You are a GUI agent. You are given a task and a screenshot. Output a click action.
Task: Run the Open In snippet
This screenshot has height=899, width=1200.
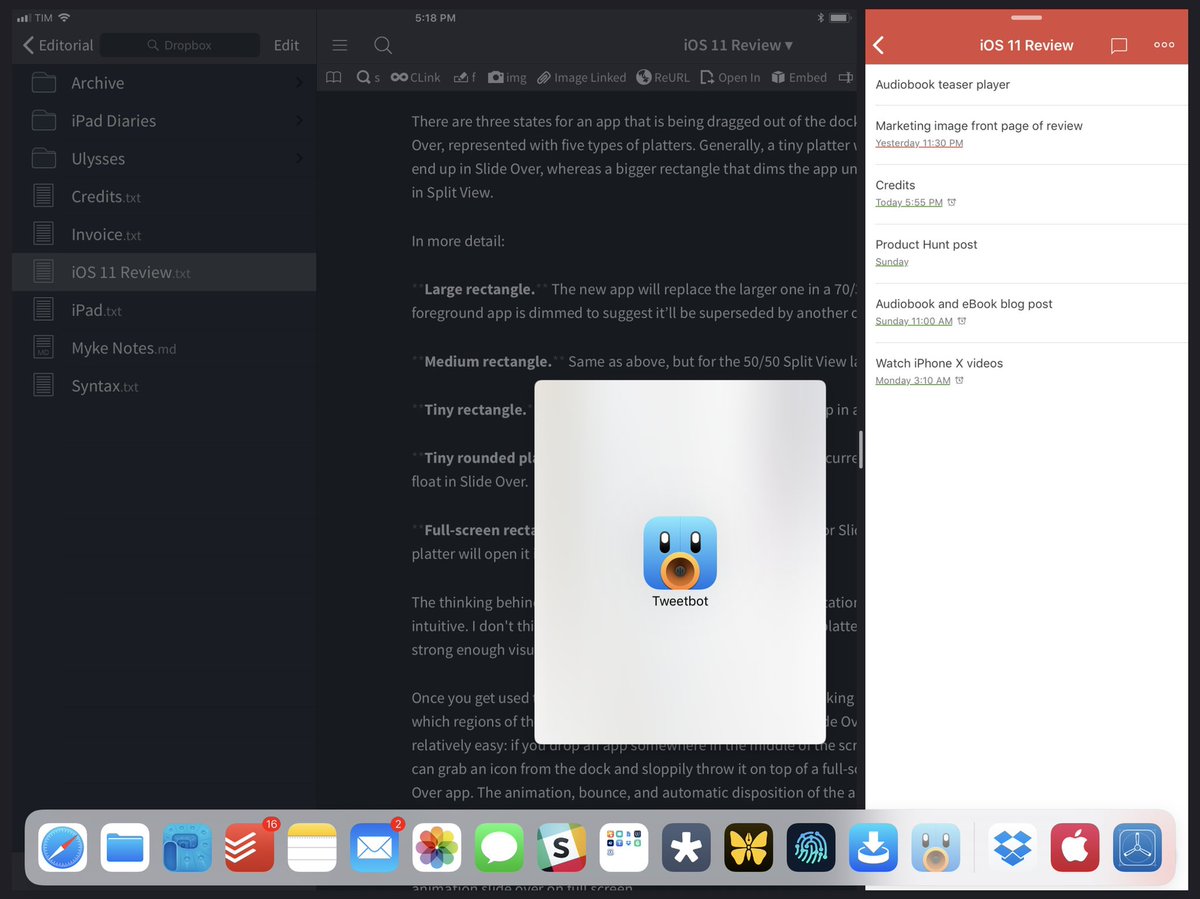730,77
